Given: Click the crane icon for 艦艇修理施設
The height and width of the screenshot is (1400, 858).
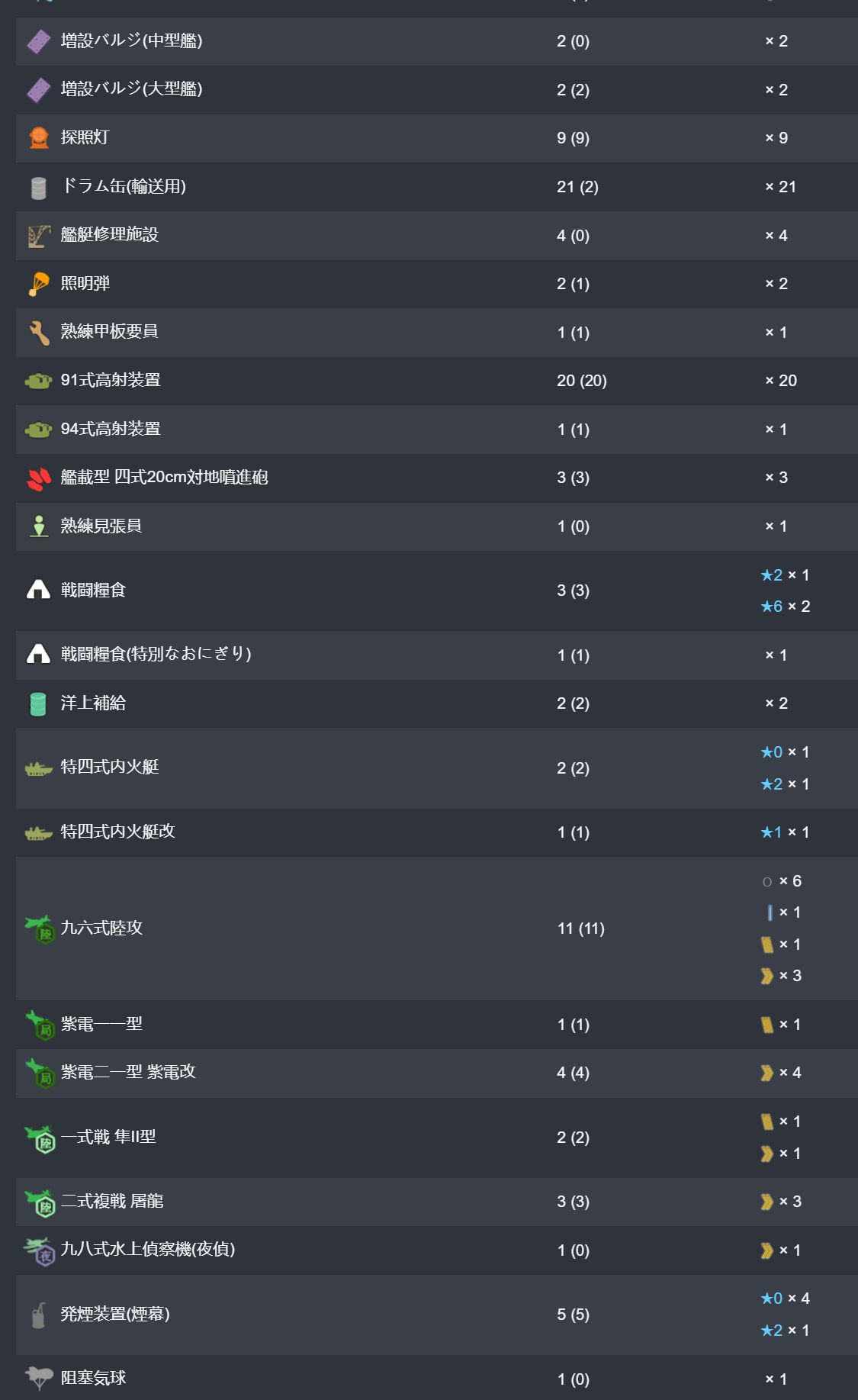Looking at the screenshot, I should pos(39,236).
